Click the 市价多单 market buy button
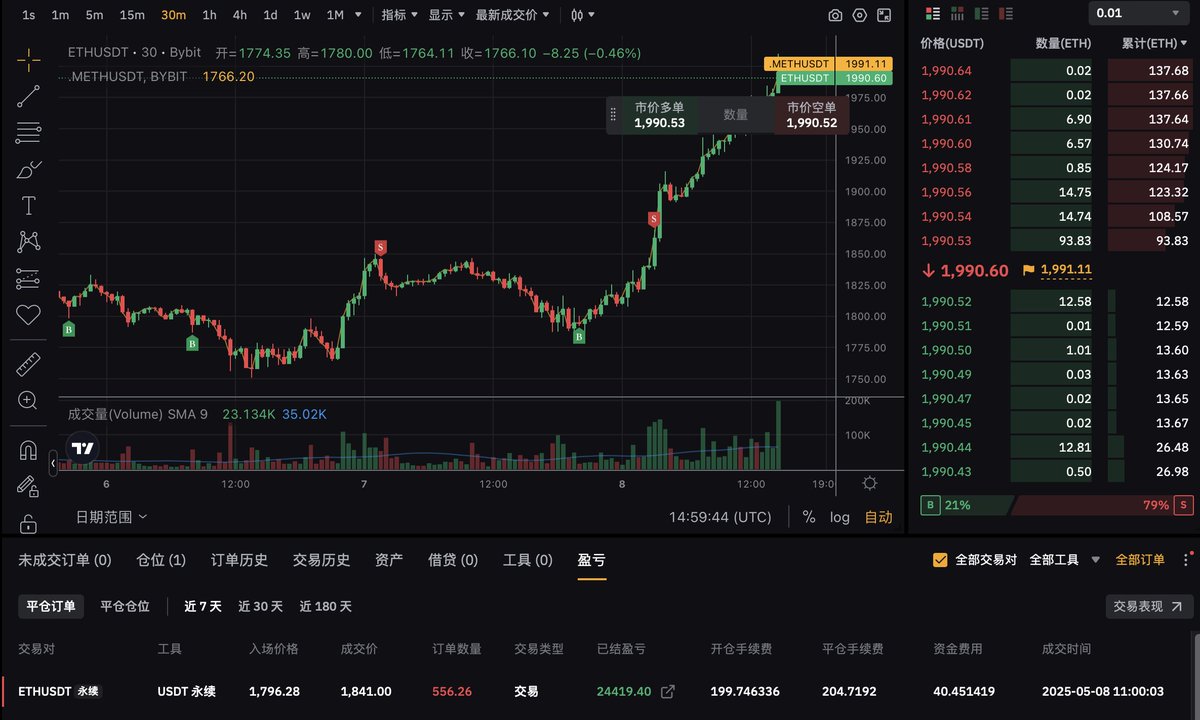 pos(659,115)
